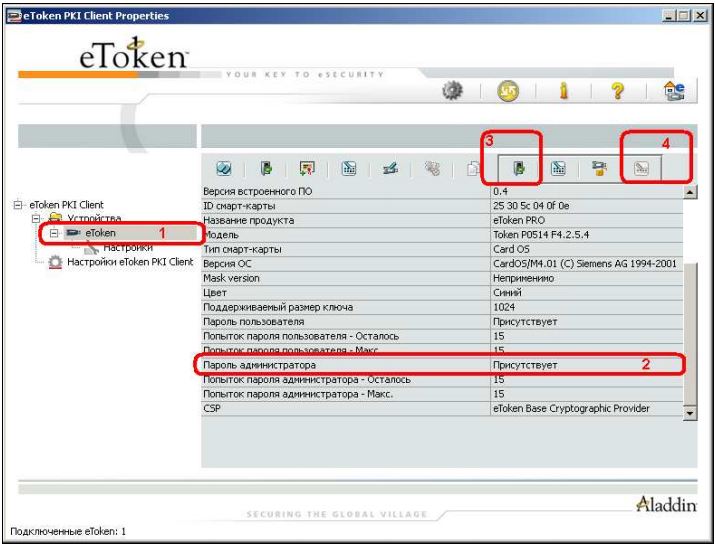Image resolution: width=716 pixels, height=544 pixels.
Task: Select the eToken device in tree
Action: pyautogui.click(x=100, y=233)
